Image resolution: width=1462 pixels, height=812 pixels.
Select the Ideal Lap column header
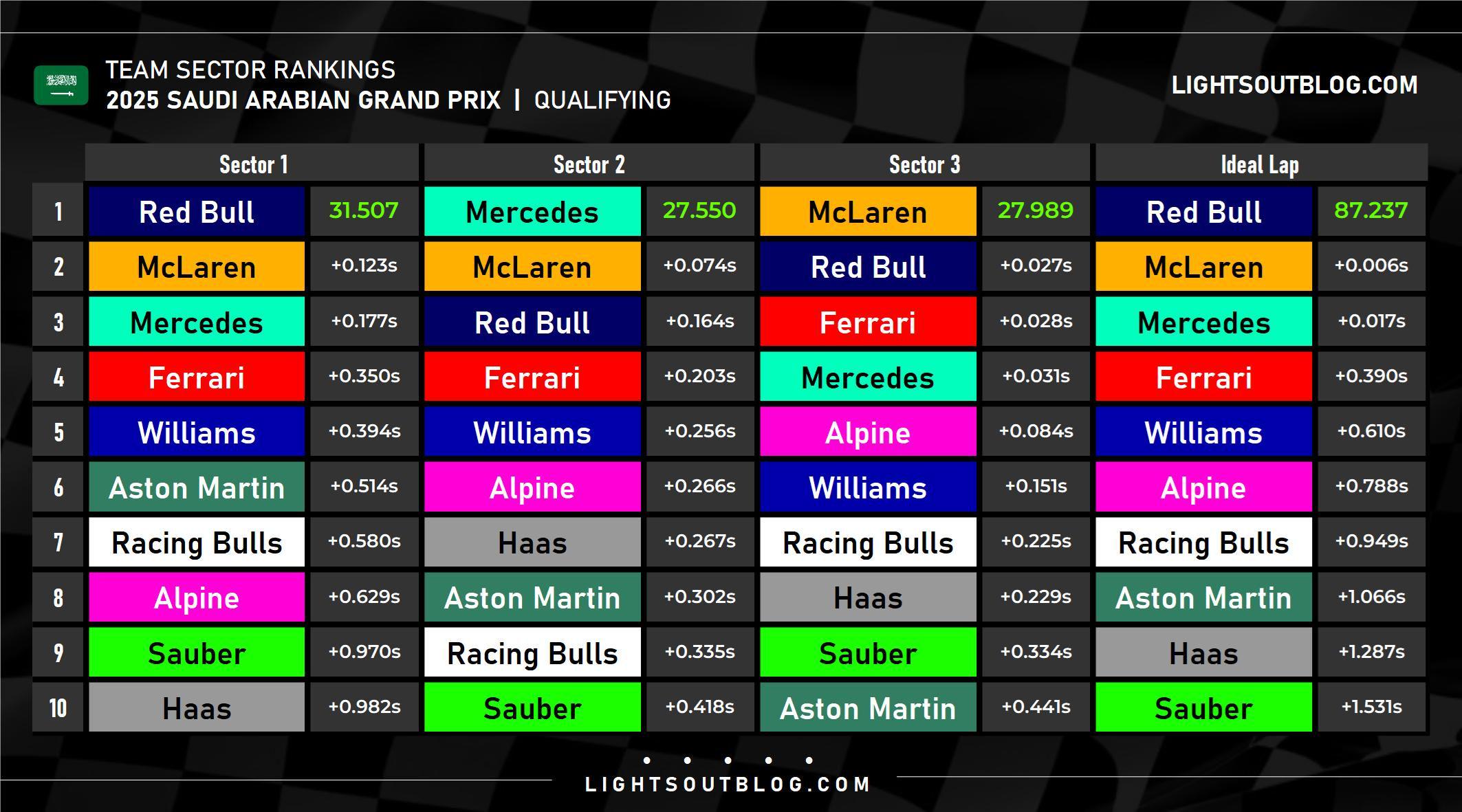(1260, 164)
